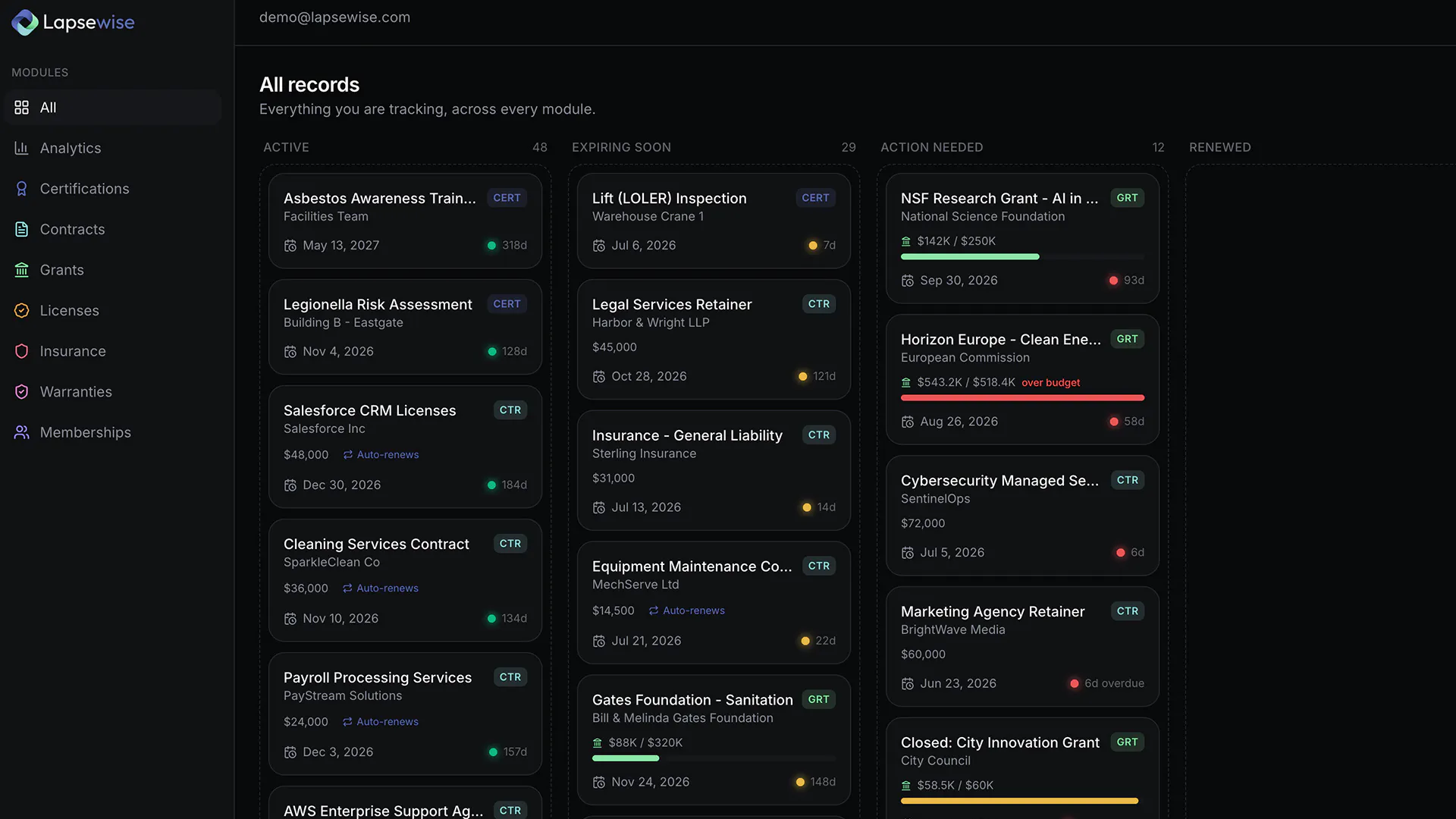
Task: Click calendar icon beside May 13, 2027
Action: [x=290, y=246]
